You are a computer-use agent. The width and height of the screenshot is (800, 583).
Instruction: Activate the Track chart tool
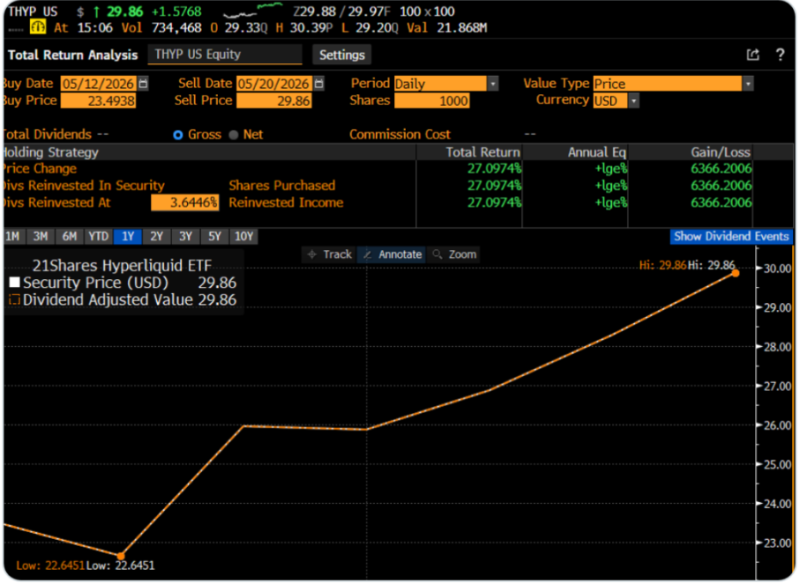[330, 254]
